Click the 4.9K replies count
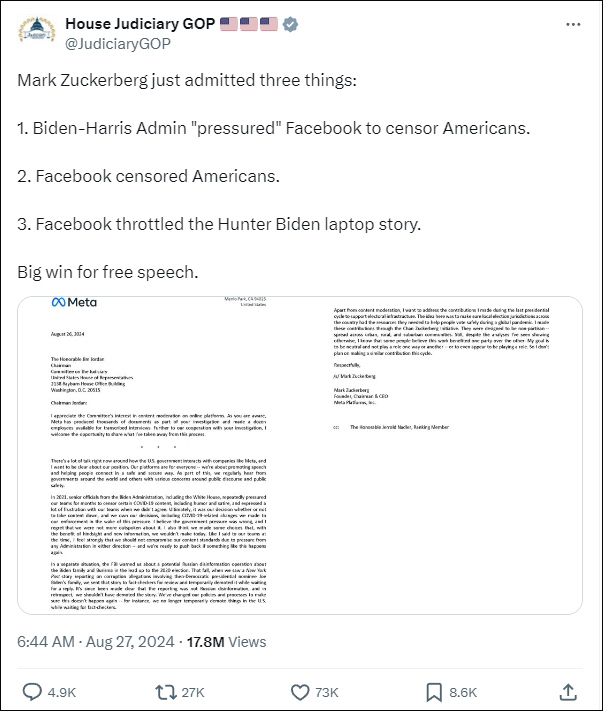603x711 pixels. point(61,691)
